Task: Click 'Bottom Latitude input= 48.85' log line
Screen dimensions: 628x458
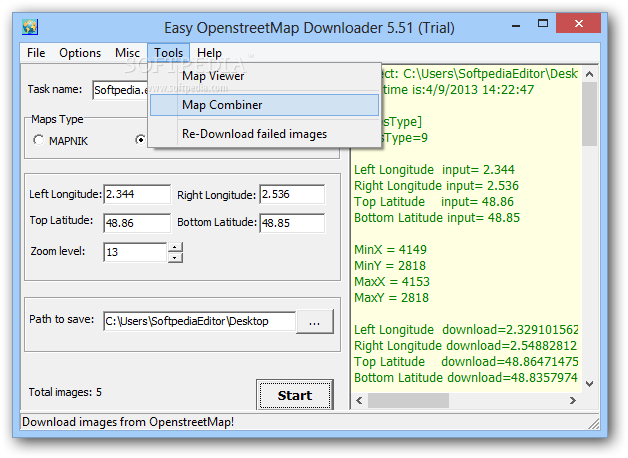Action: tap(437, 218)
